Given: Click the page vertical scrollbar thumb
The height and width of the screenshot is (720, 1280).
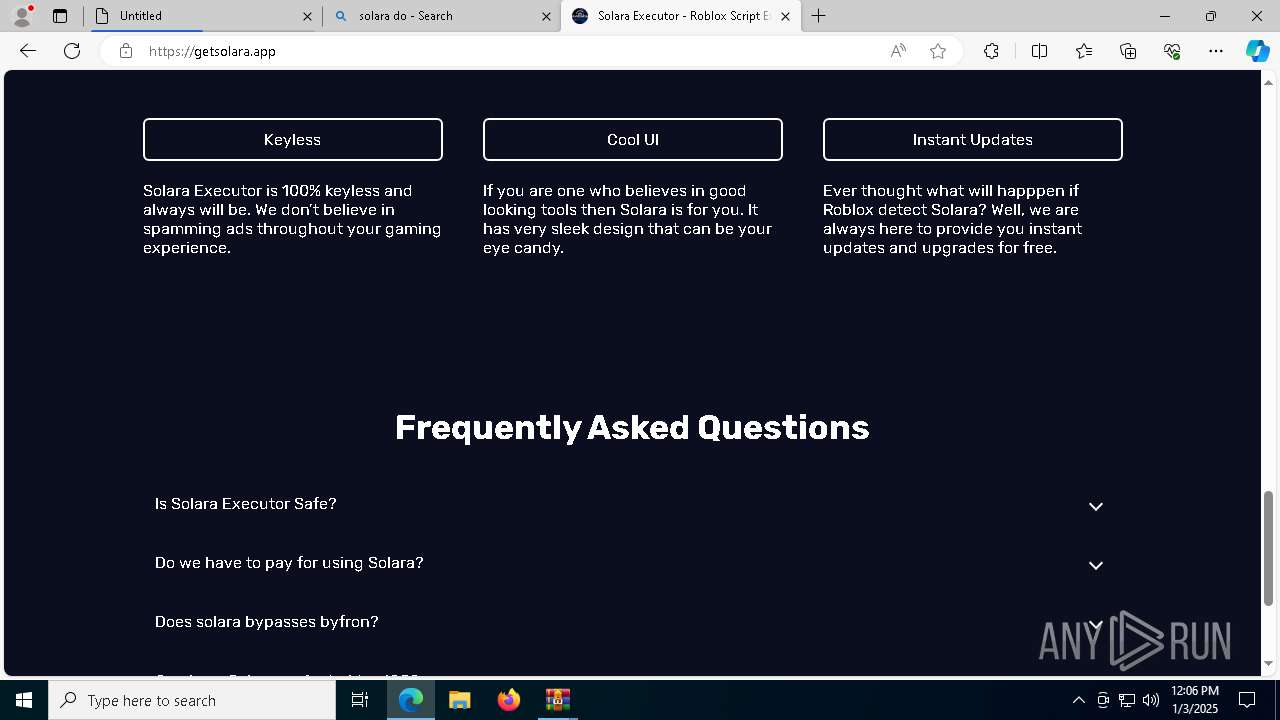Looking at the screenshot, I should coord(1269,548).
